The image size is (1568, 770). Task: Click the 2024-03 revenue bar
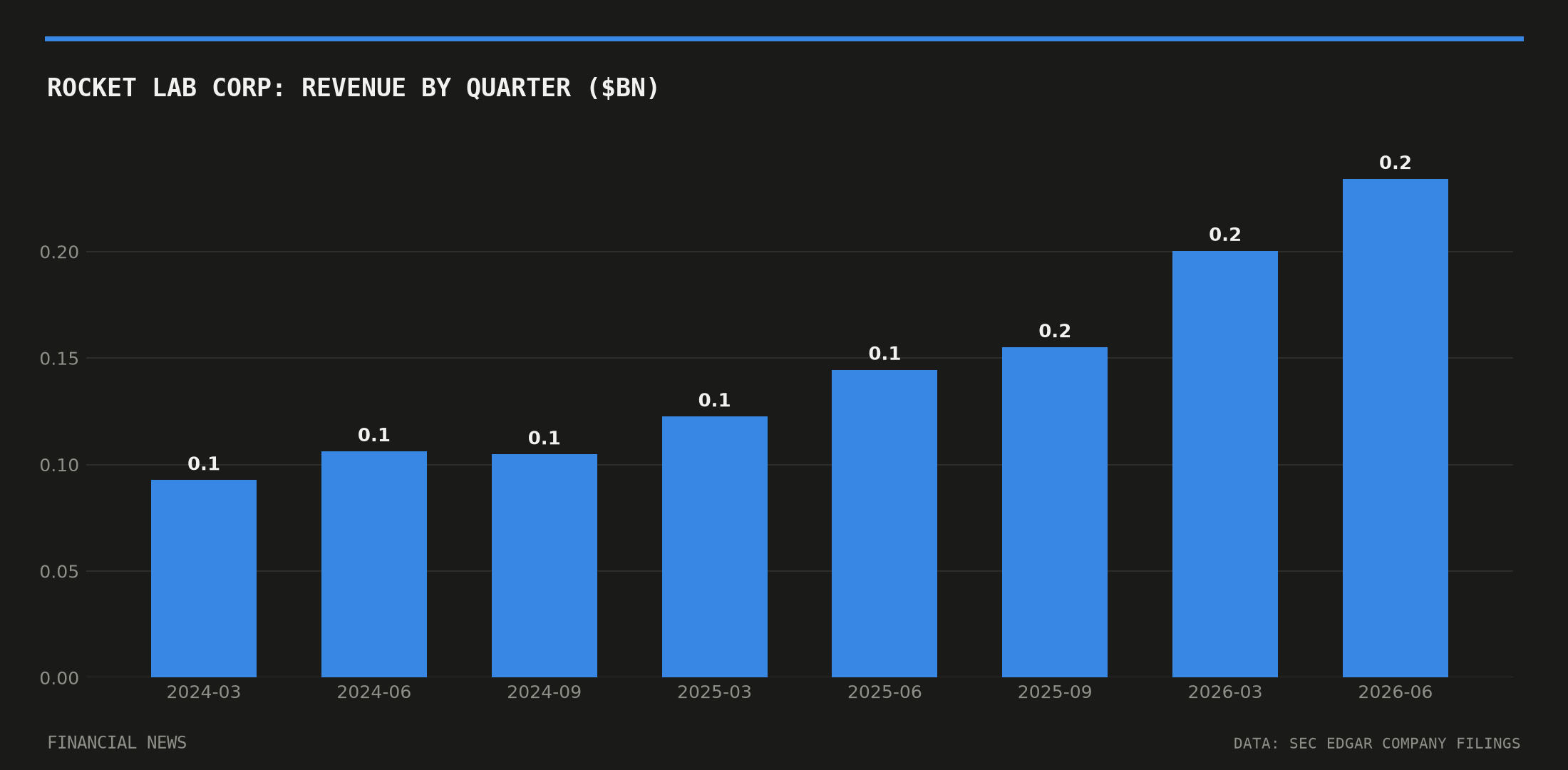204,578
